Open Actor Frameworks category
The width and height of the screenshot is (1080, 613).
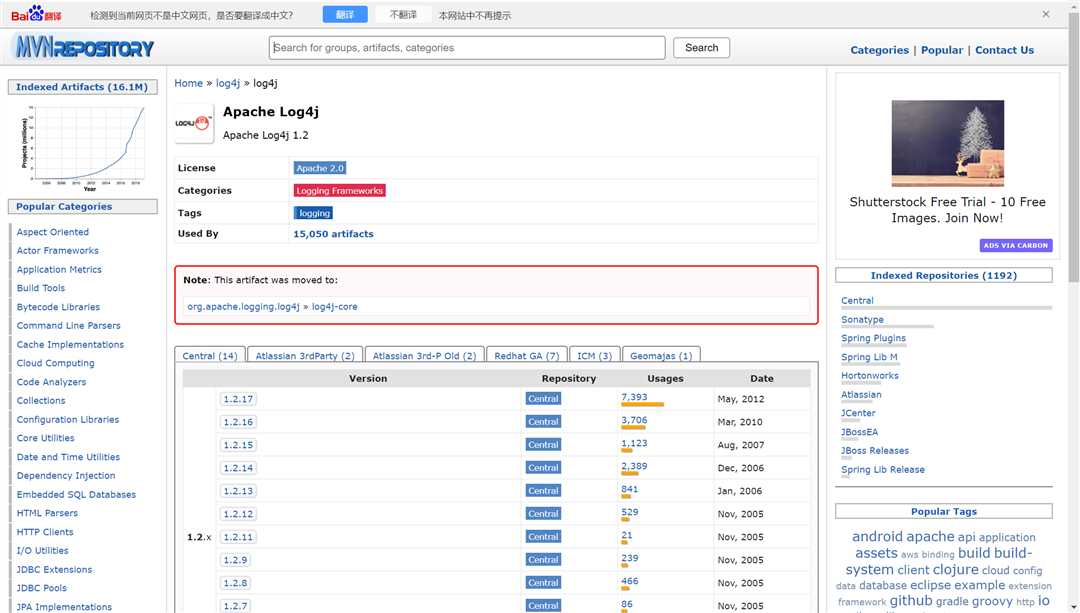pos(57,251)
